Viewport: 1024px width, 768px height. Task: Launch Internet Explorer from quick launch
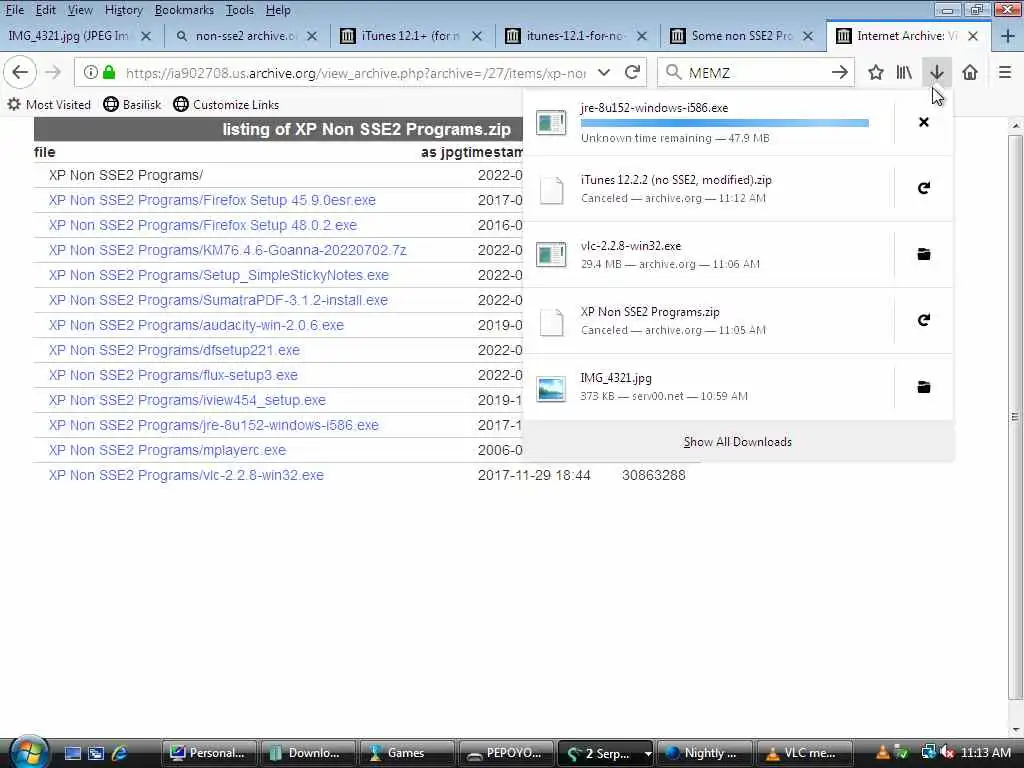(x=120, y=753)
